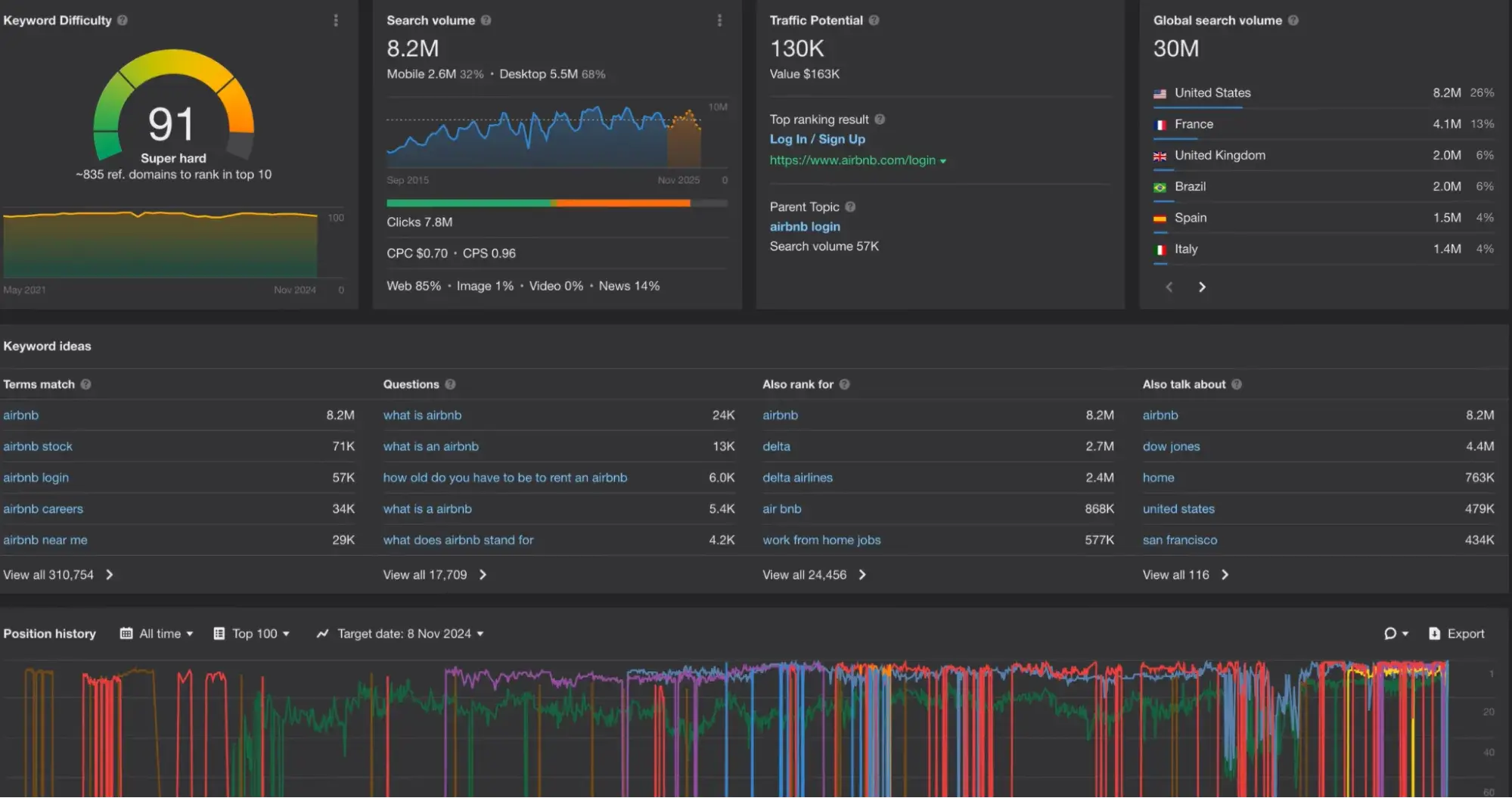The height and width of the screenshot is (798, 1512).
Task: Open the airbnb login parent topic link
Action: (x=805, y=226)
